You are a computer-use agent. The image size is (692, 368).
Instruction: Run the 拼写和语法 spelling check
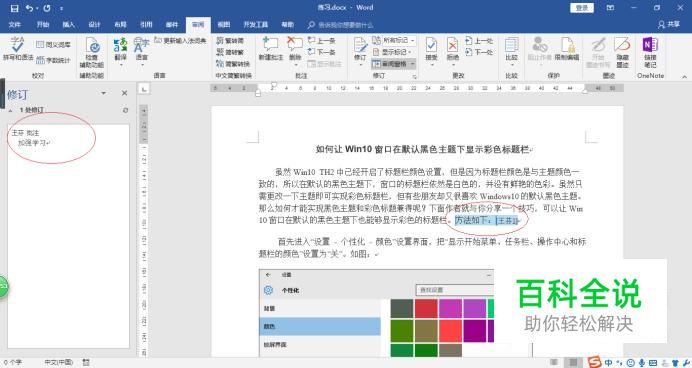[x=18, y=49]
